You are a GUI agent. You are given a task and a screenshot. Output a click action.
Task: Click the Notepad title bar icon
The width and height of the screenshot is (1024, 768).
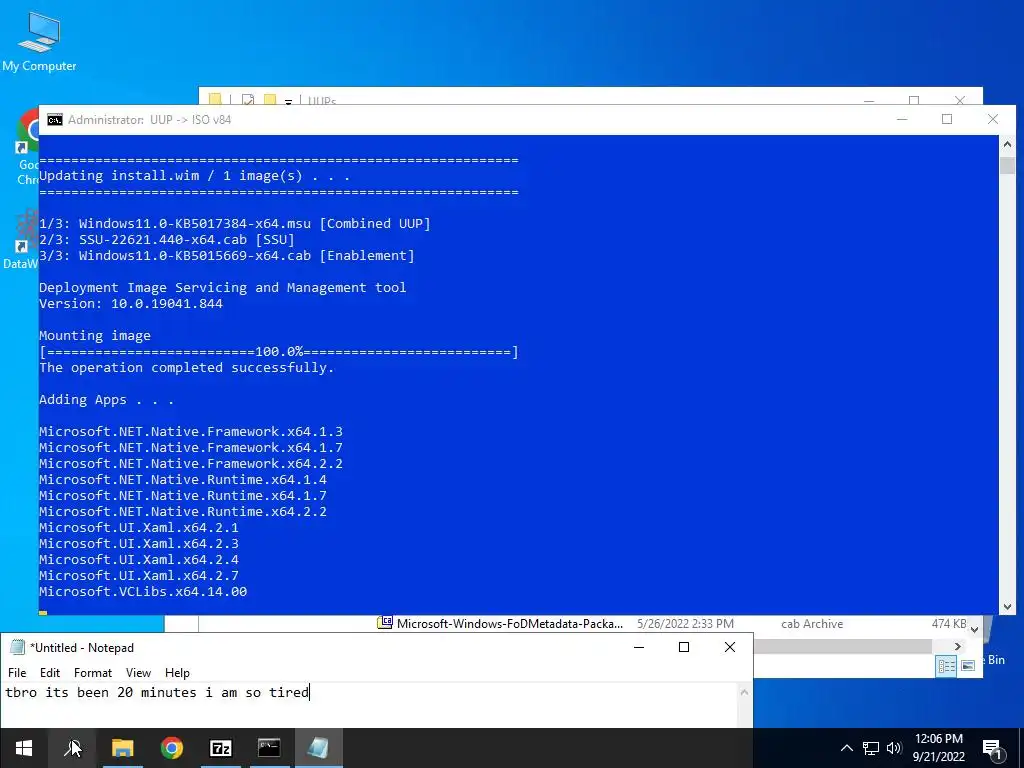coord(18,647)
